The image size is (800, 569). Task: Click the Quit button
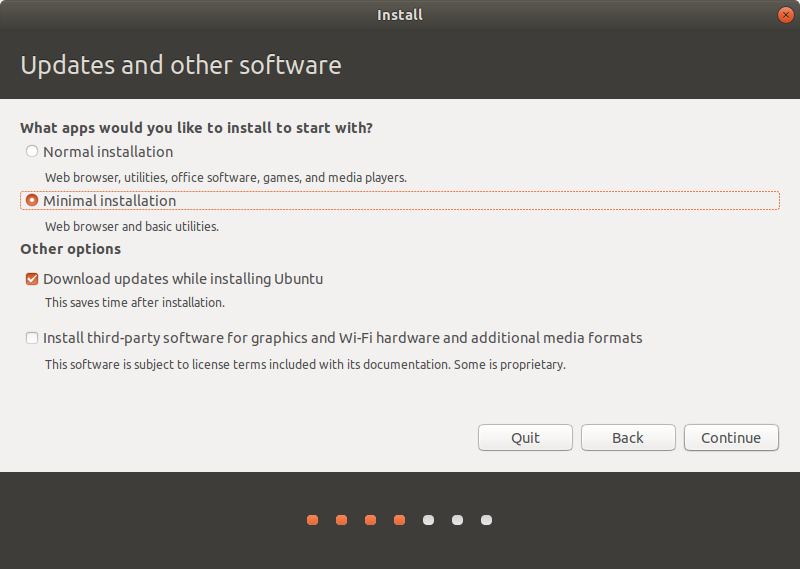coord(525,437)
